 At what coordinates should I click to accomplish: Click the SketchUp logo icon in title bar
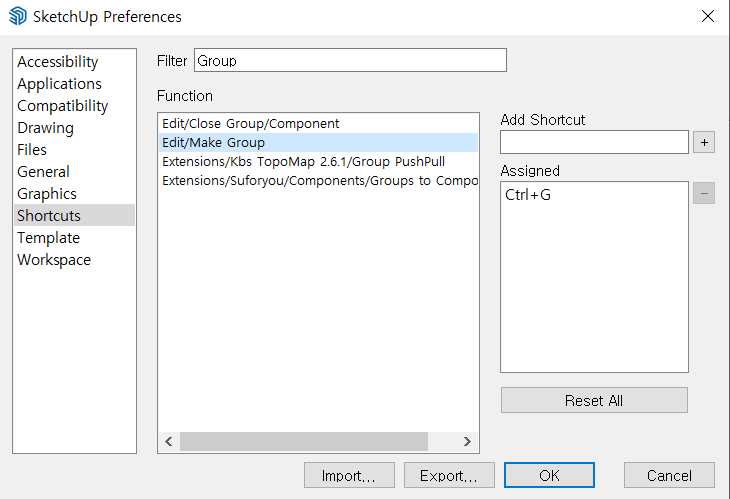coord(18,16)
